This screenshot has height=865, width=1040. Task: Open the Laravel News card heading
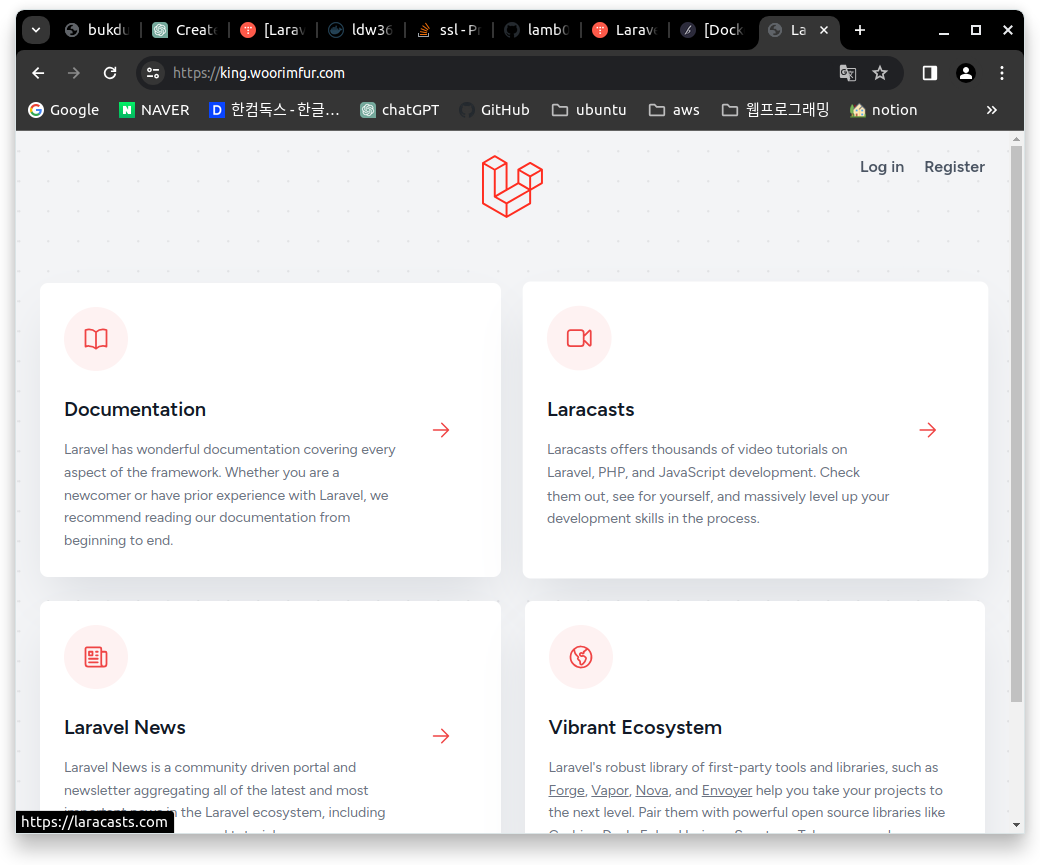pos(125,728)
